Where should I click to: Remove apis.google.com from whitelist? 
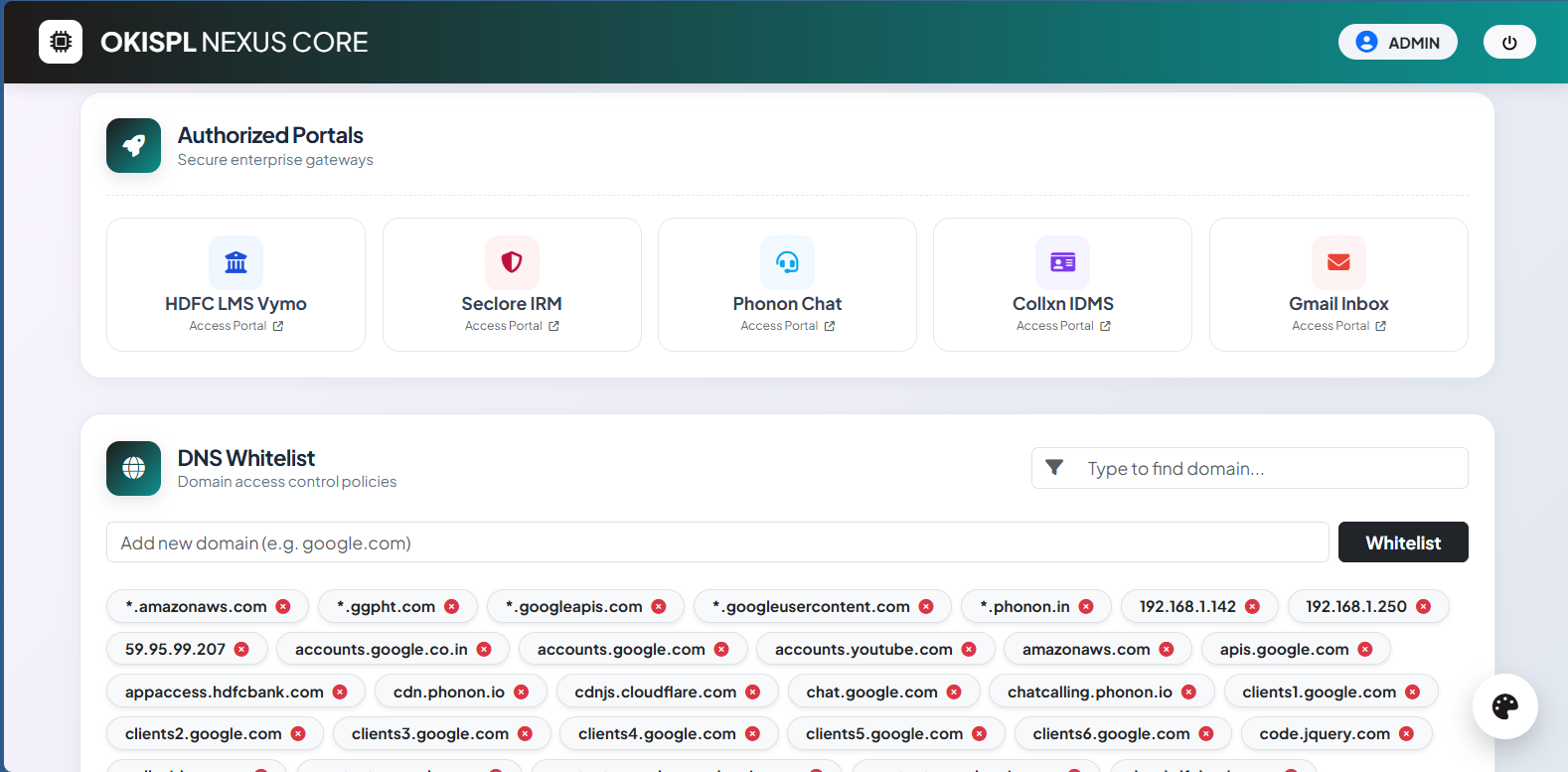pyautogui.click(x=1365, y=649)
